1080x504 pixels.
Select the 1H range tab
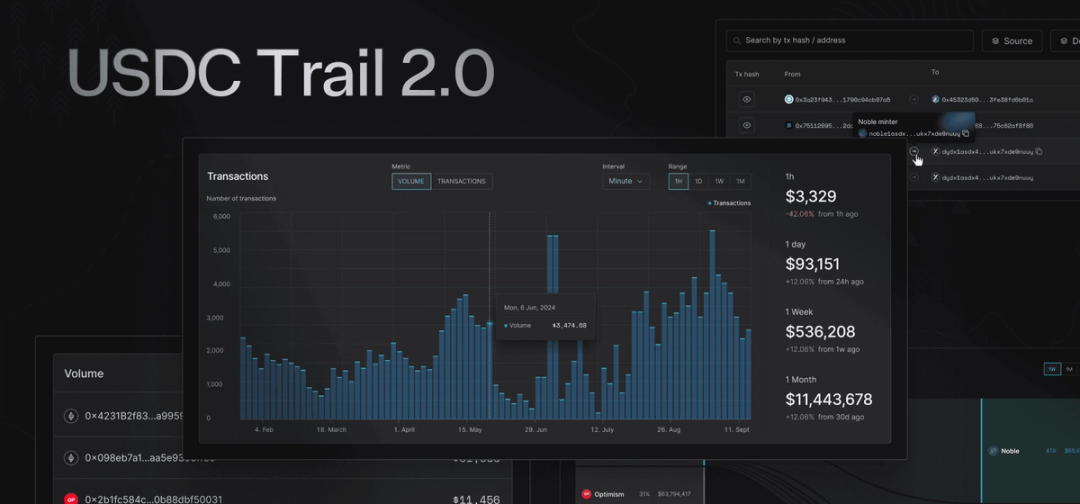(x=678, y=181)
